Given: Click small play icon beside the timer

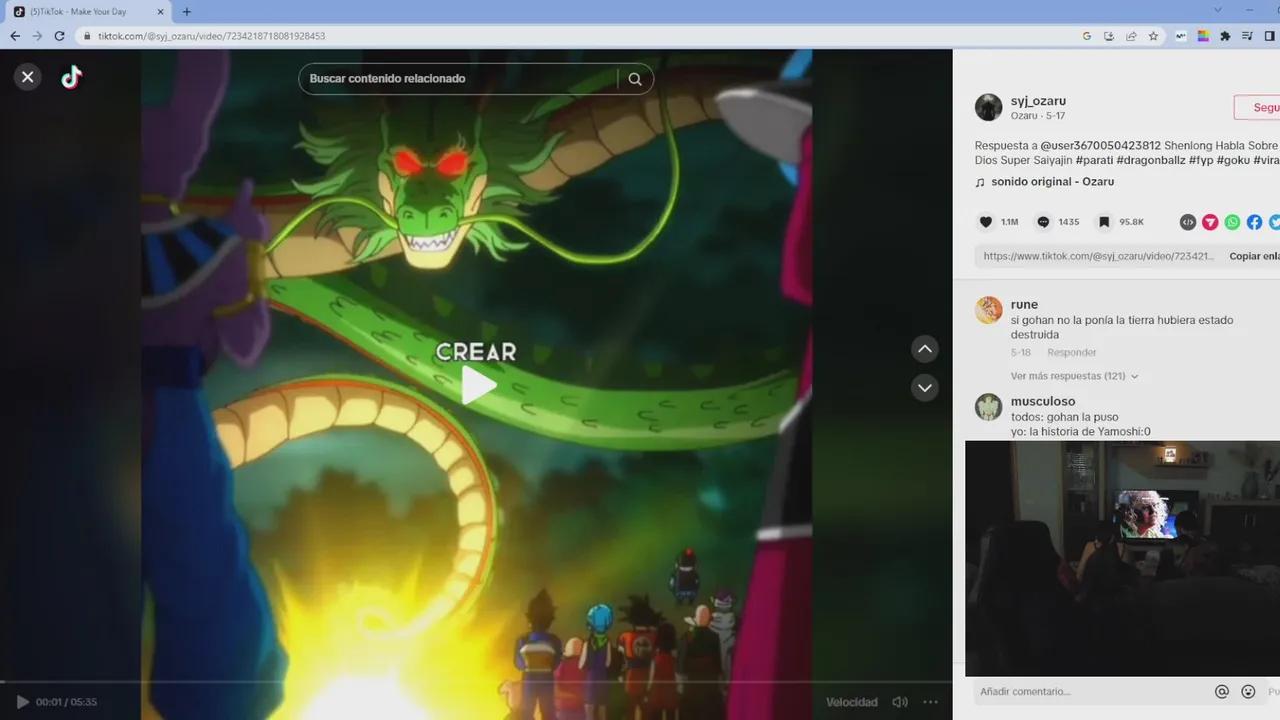Looking at the screenshot, I should coord(23,702).
